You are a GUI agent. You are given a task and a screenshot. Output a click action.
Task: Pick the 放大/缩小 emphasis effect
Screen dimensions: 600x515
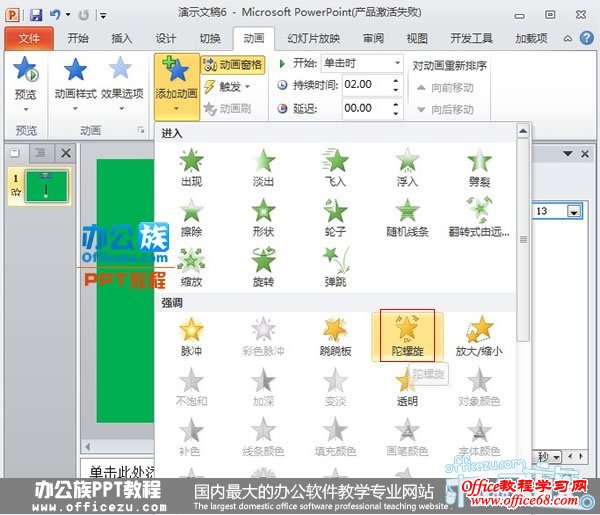(478, 335)
